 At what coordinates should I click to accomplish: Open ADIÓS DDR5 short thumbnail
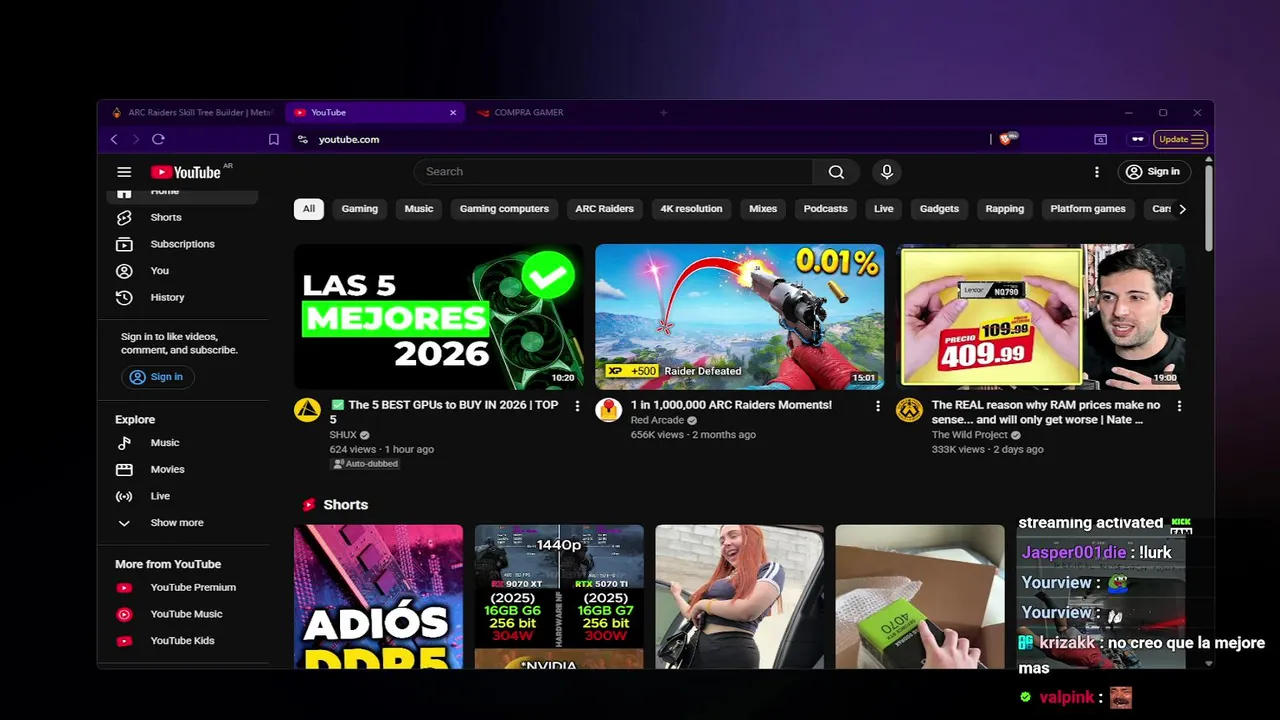(x=378, y=597)
